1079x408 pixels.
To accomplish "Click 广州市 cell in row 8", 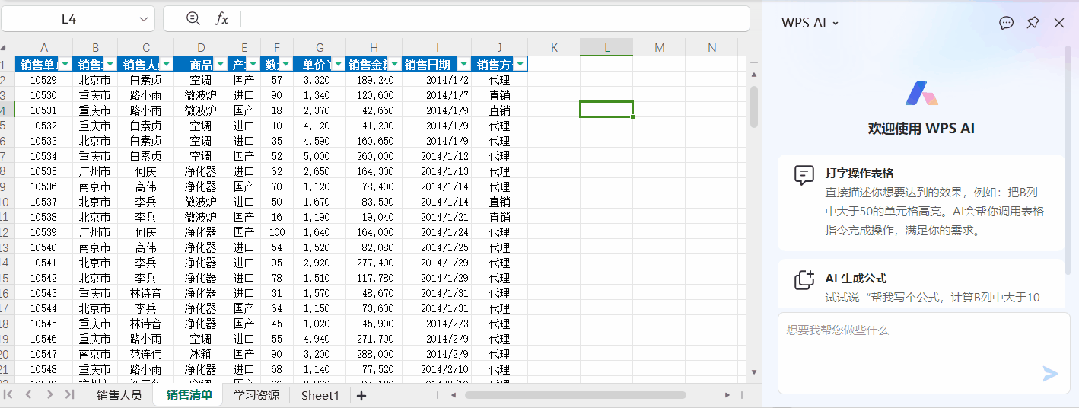I will pos(95,171).
